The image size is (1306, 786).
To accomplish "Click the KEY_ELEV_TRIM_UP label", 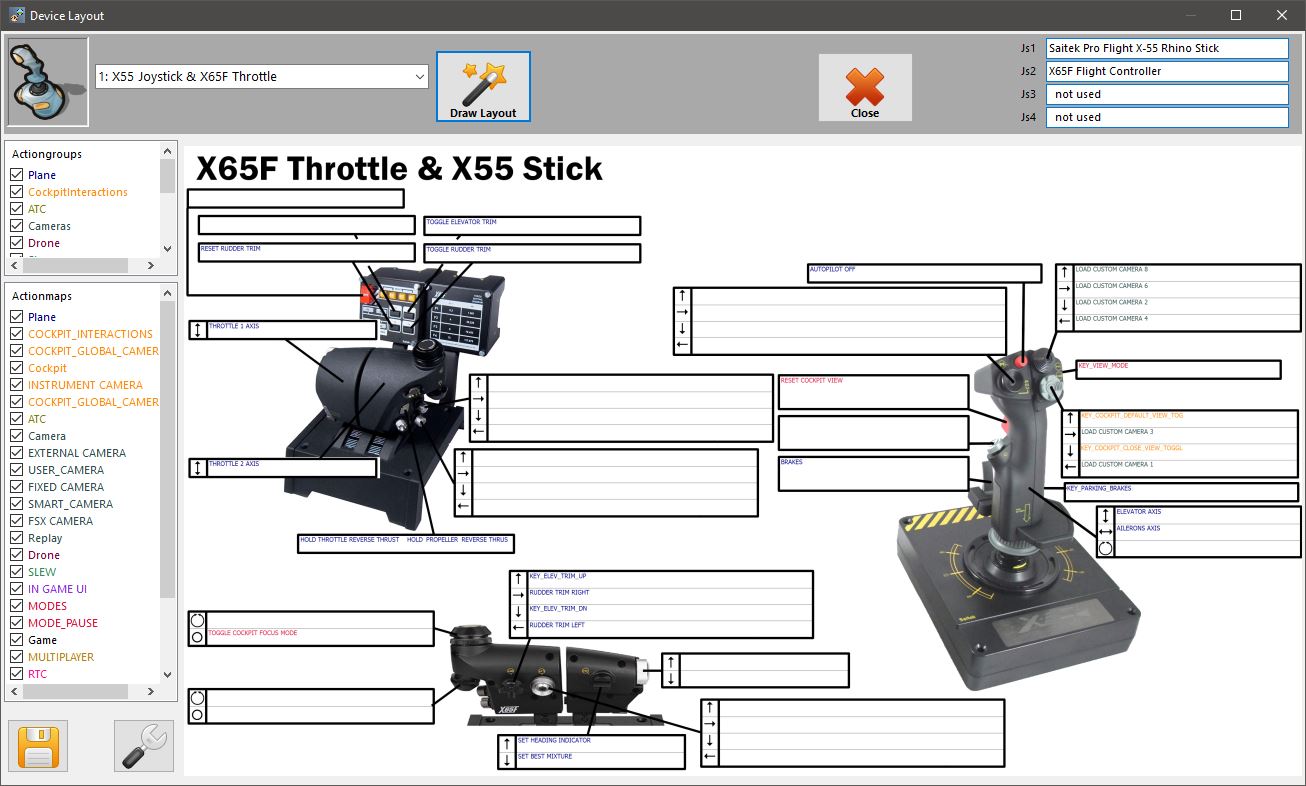I will [558, 577].
